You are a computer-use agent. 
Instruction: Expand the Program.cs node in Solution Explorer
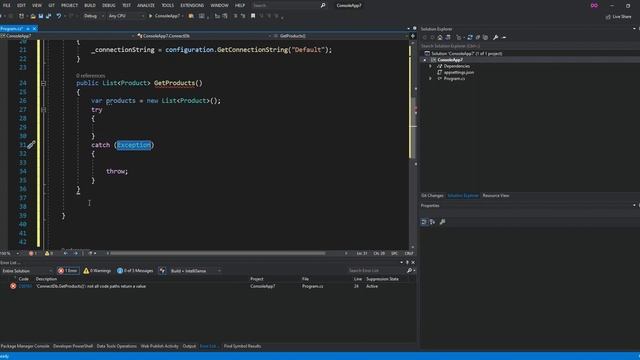pos(430,78)
